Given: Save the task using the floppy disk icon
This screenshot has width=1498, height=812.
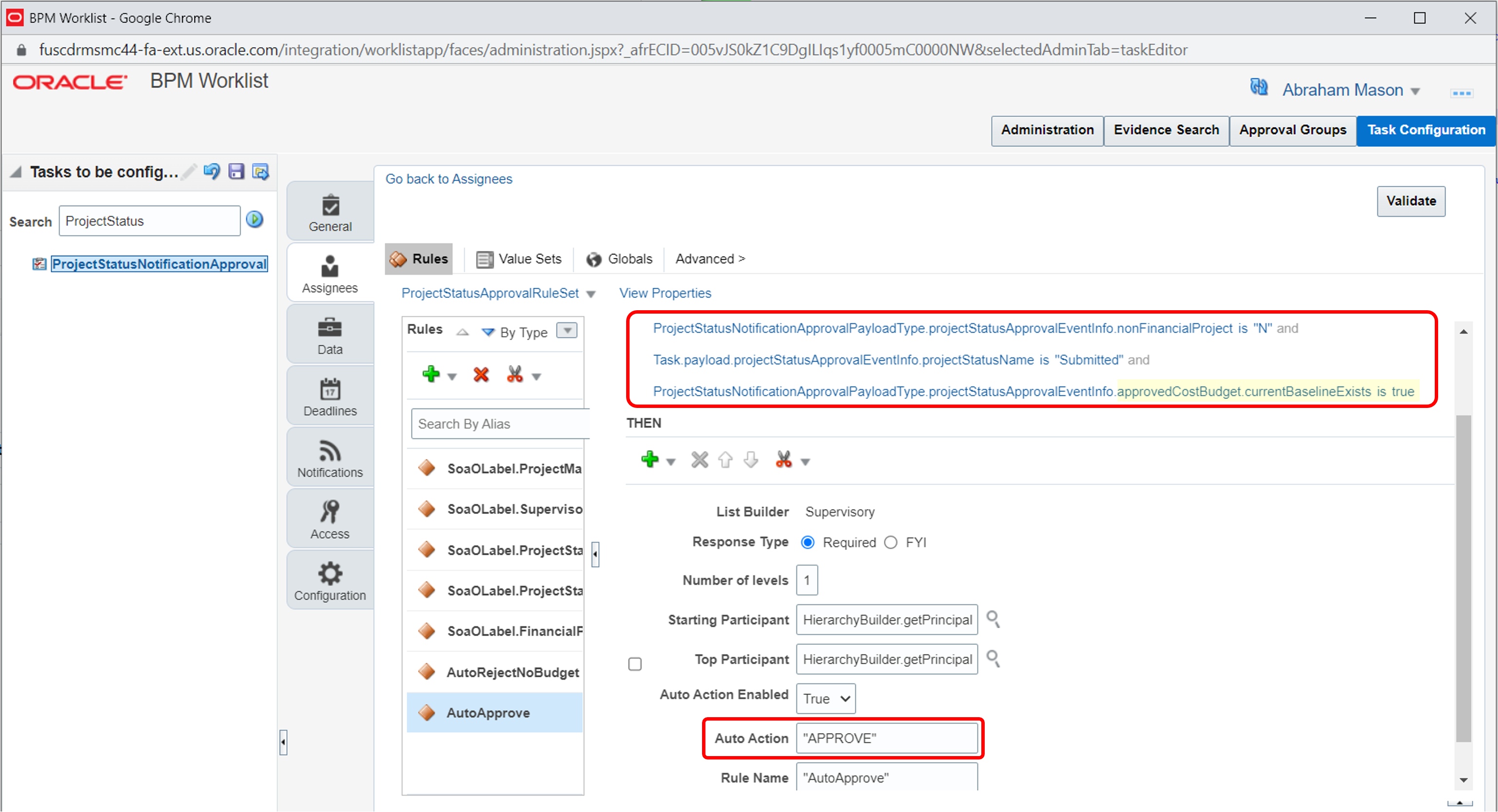Looking at the screenshot, I should (236, 172).
